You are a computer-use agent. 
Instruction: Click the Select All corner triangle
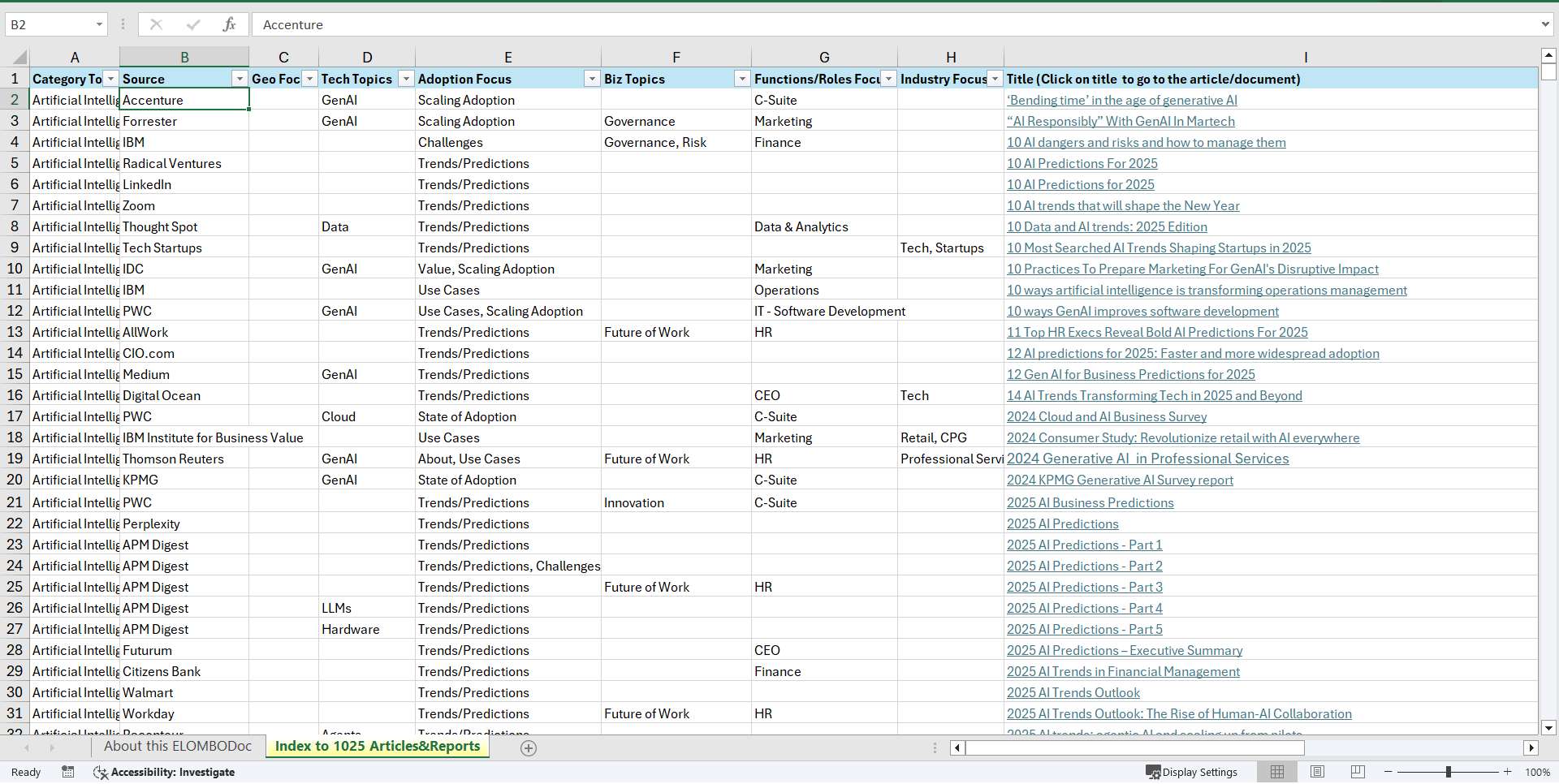click(19, 58)
